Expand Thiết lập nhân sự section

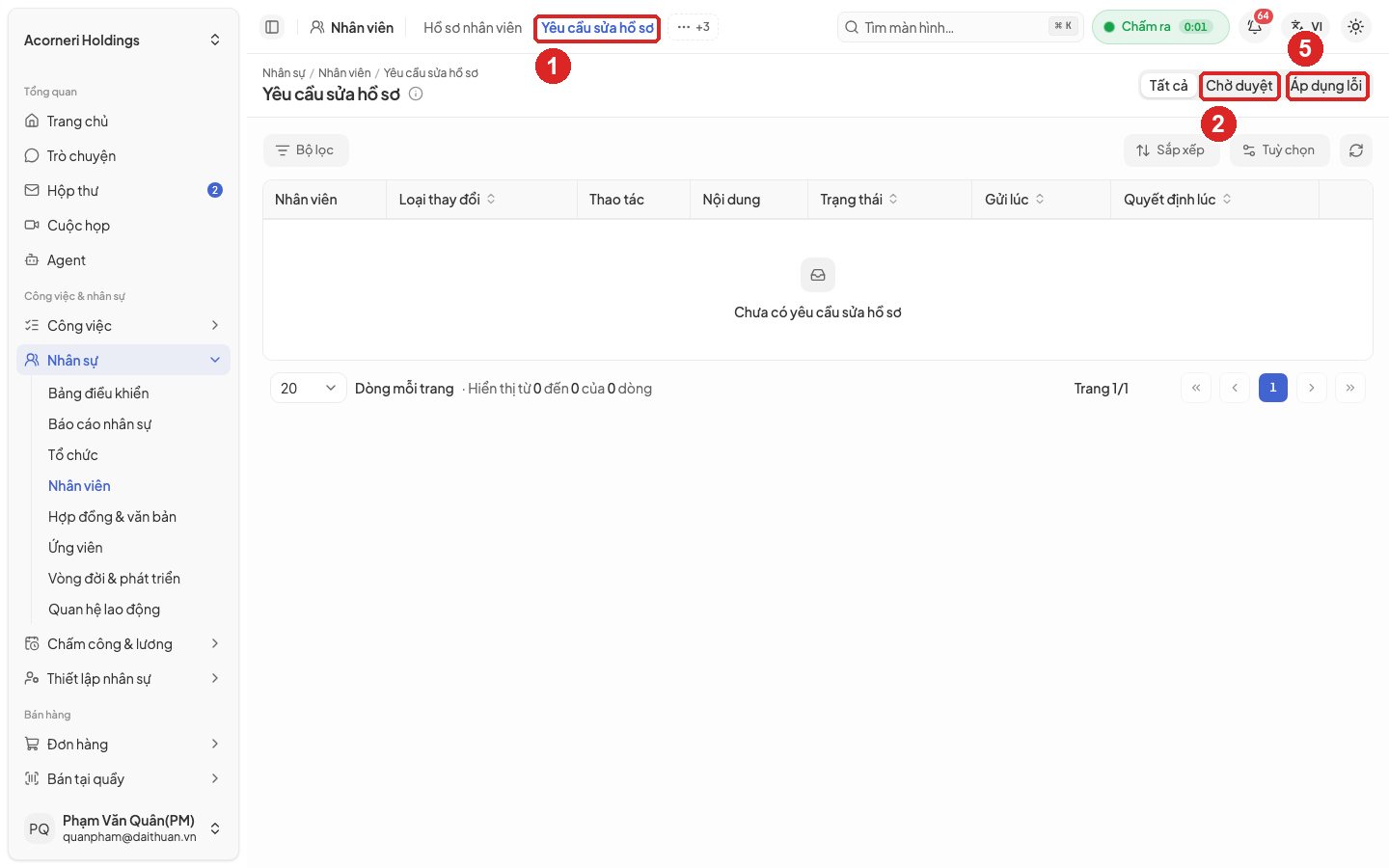(x=123, y=679)
